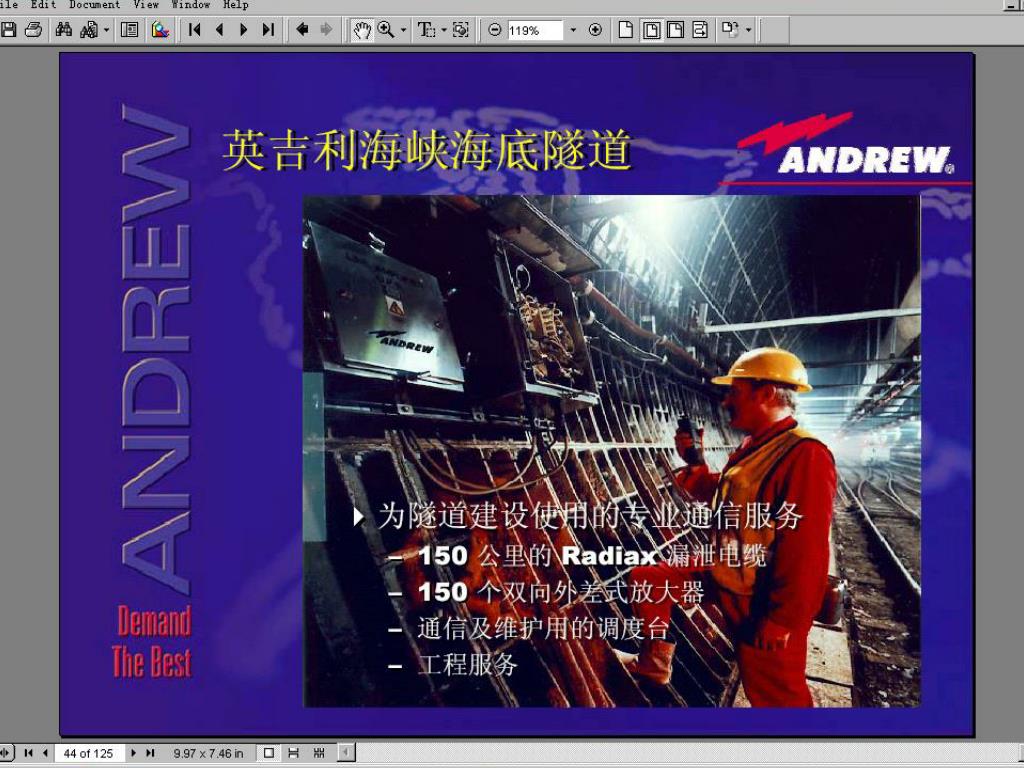
Task: Click the Reflow page icon
Action: tap(700, 30)
